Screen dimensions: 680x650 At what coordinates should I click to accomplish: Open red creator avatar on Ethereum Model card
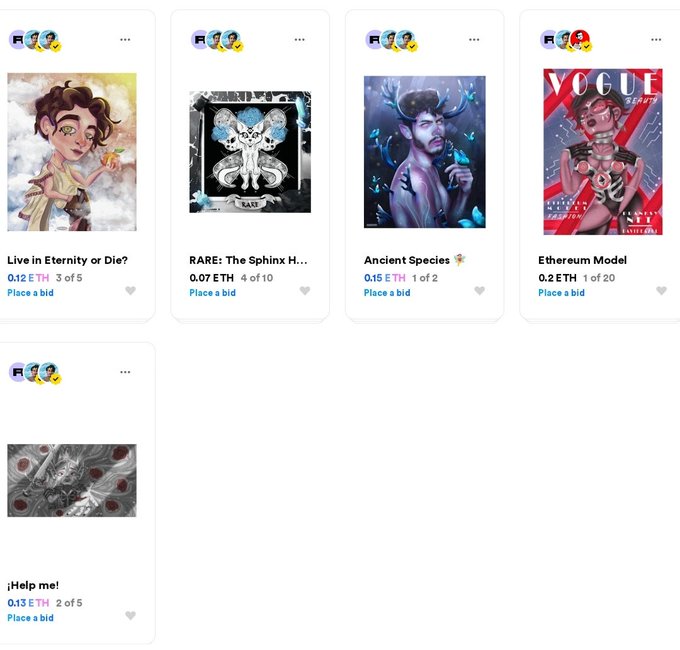coord(580,39)
